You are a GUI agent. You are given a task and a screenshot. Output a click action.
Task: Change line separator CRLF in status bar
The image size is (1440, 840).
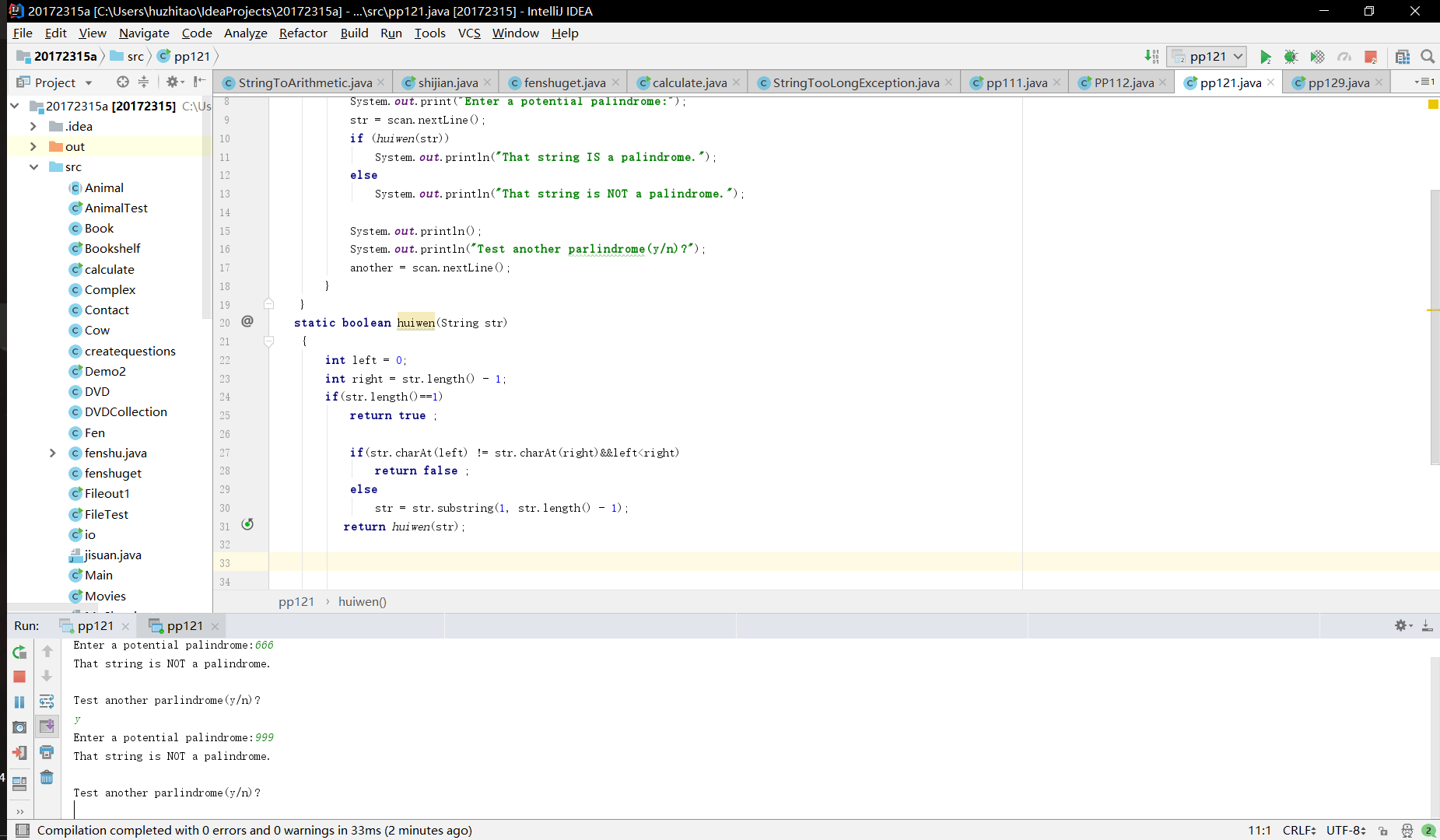point(1299,830)
